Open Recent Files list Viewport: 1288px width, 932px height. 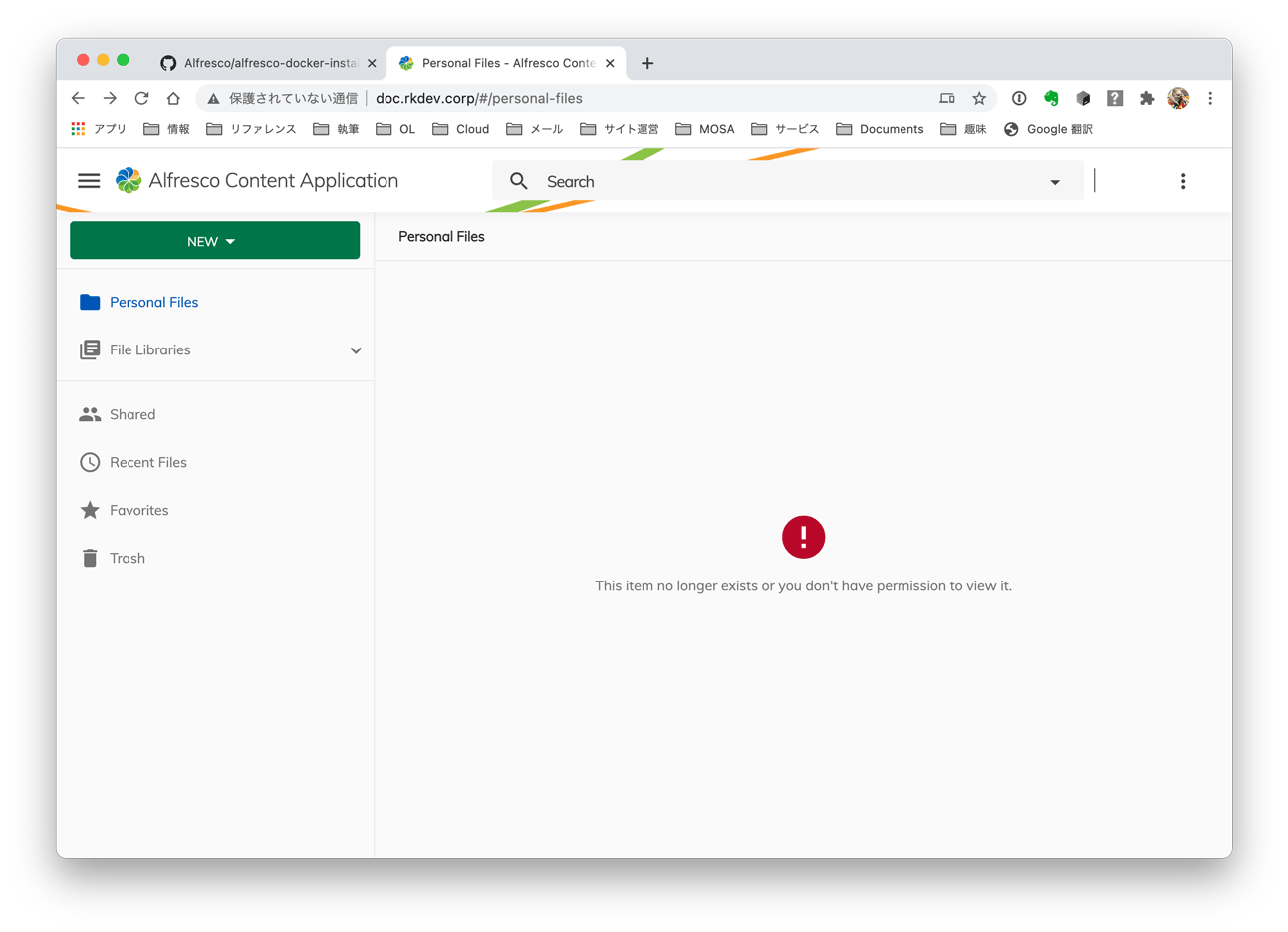coord(148,462)
